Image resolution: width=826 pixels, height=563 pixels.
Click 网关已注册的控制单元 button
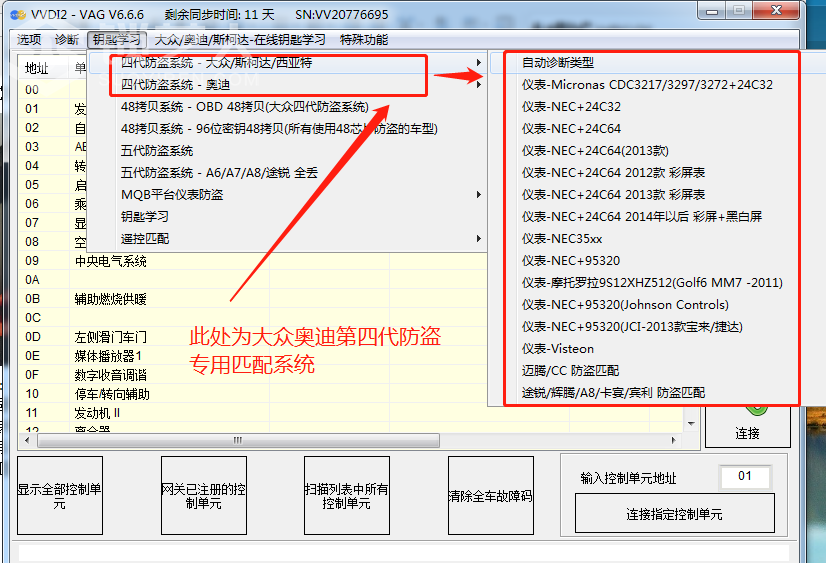click(x=204, y=496)
